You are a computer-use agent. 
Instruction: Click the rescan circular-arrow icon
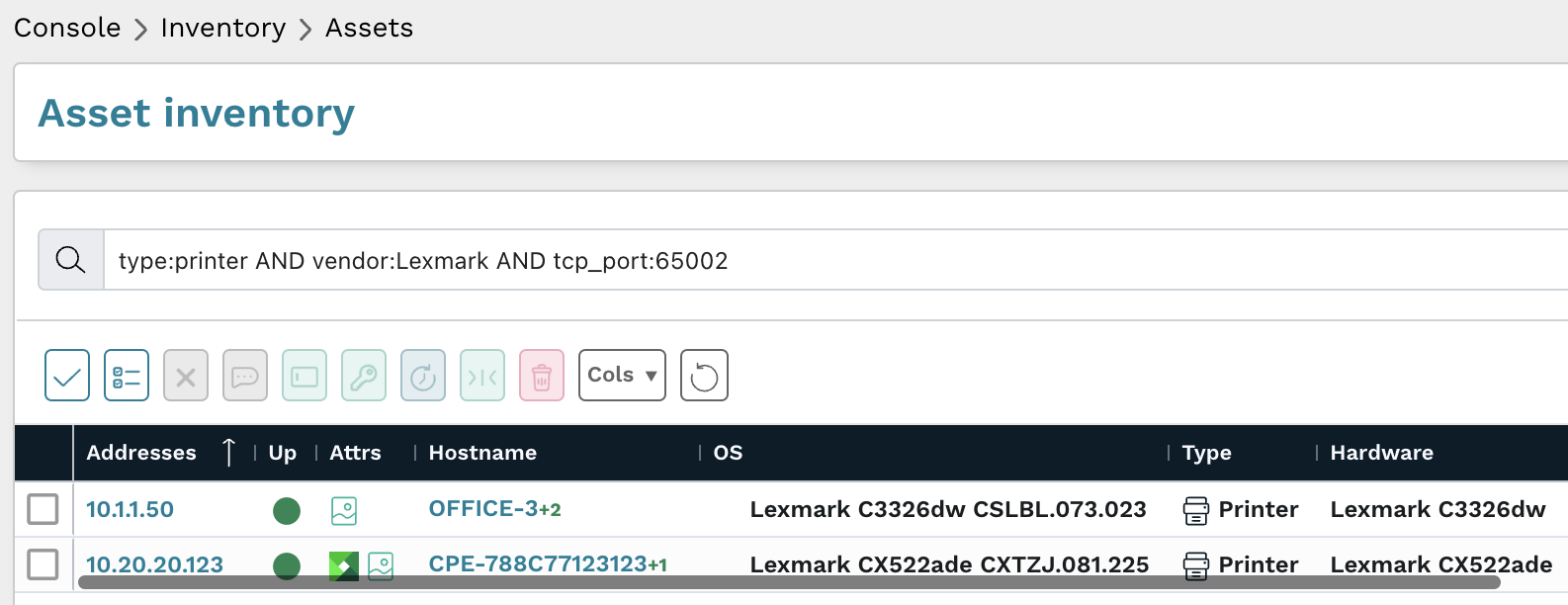[423, 375]
